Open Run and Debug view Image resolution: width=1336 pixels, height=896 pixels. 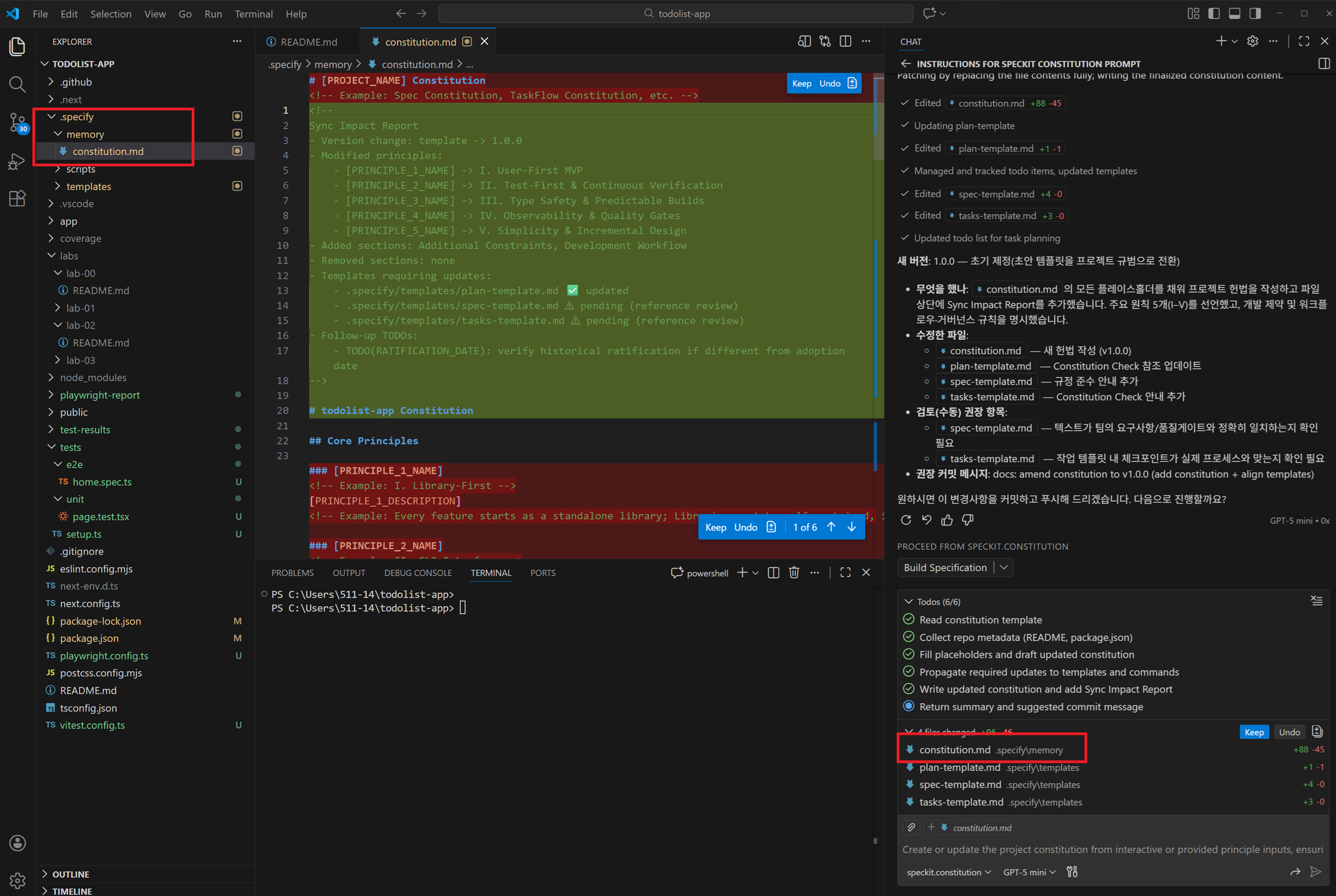coord(17,162)
